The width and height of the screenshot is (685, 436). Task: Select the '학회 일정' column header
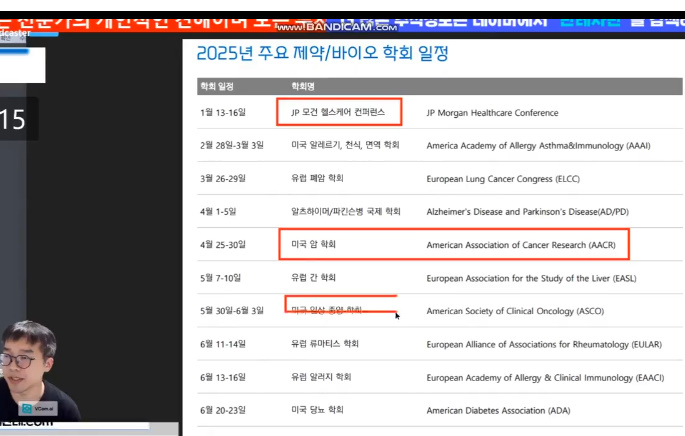coord(217,87)
